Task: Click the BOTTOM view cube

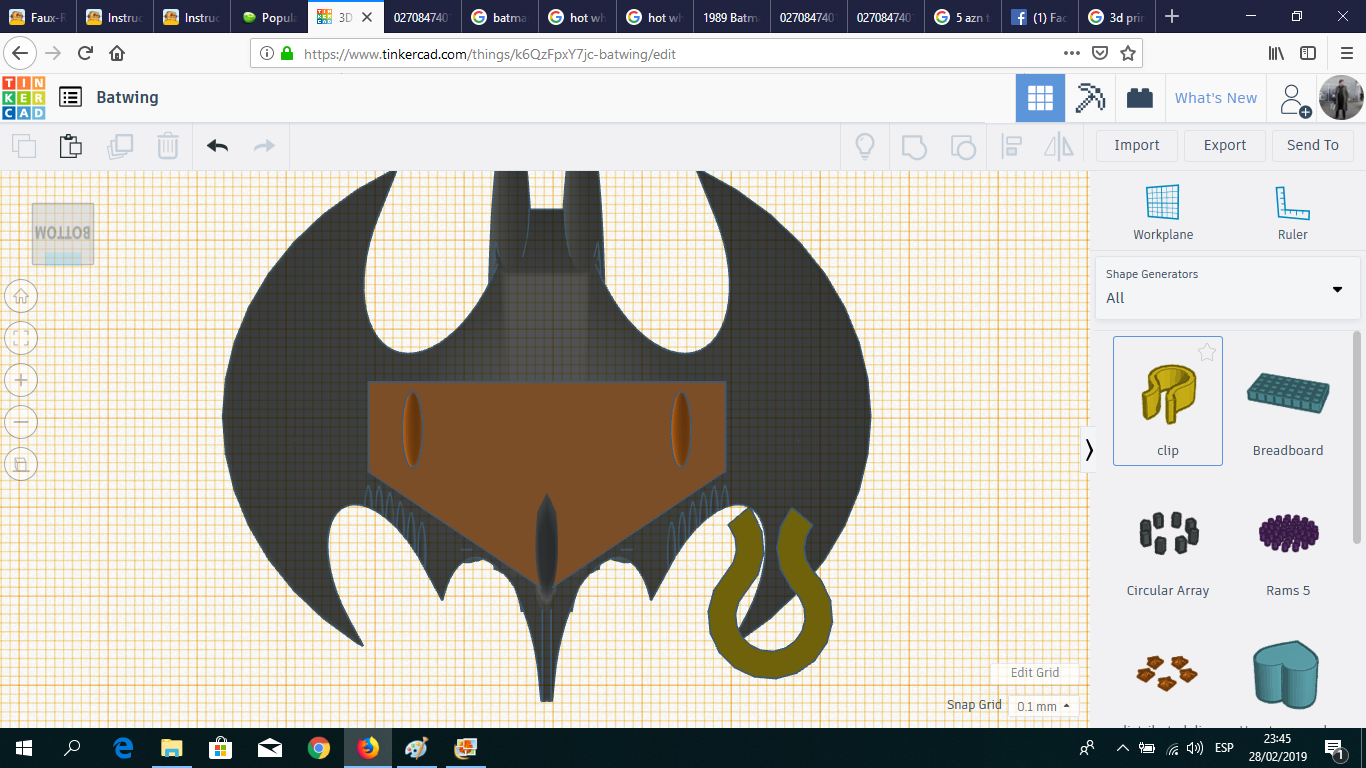Action: click(x=63, y=234)
